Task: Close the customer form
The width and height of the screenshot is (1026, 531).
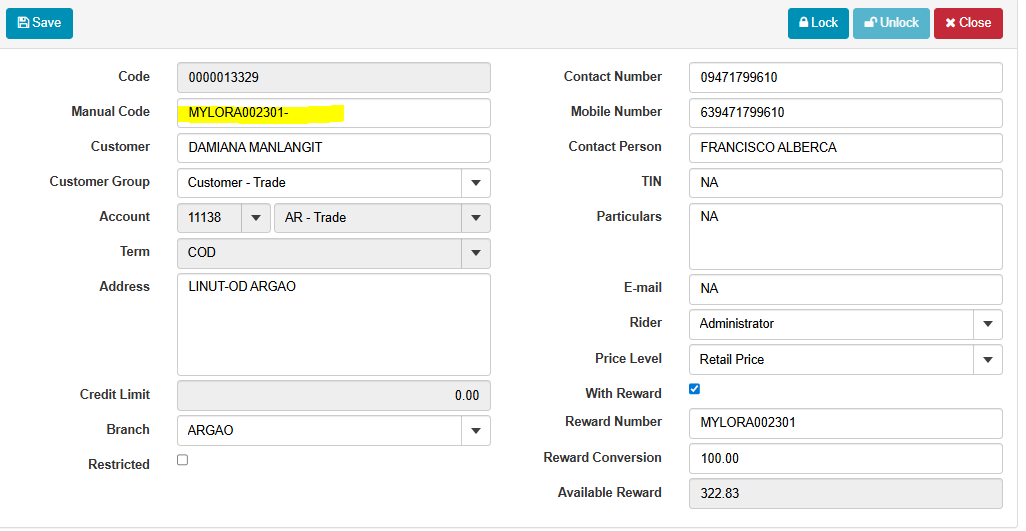Action: (x=967, y=23)
